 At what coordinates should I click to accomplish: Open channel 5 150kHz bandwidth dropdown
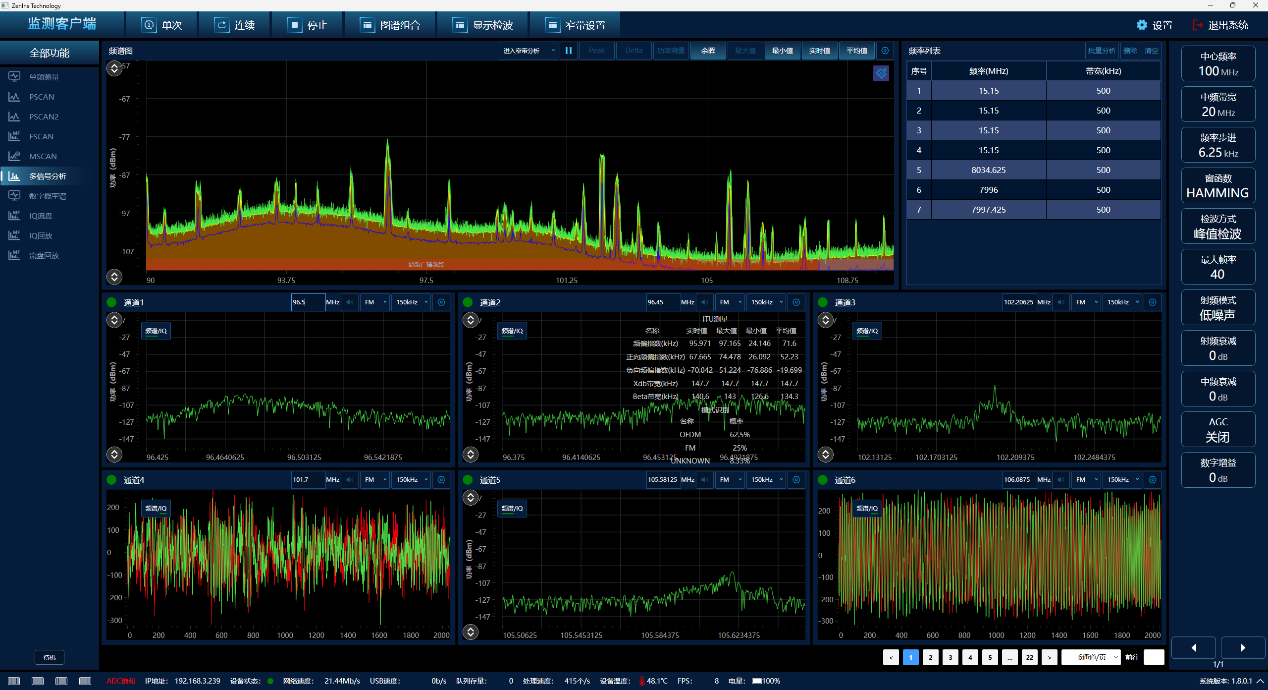767,480
